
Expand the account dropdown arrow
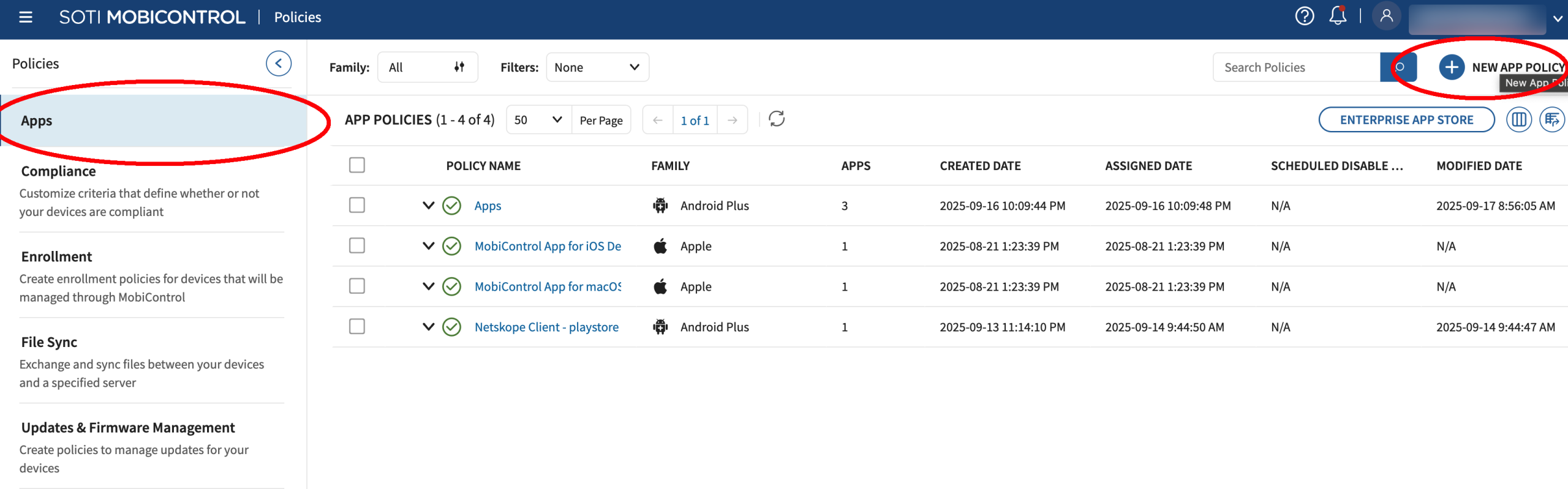1558,19
